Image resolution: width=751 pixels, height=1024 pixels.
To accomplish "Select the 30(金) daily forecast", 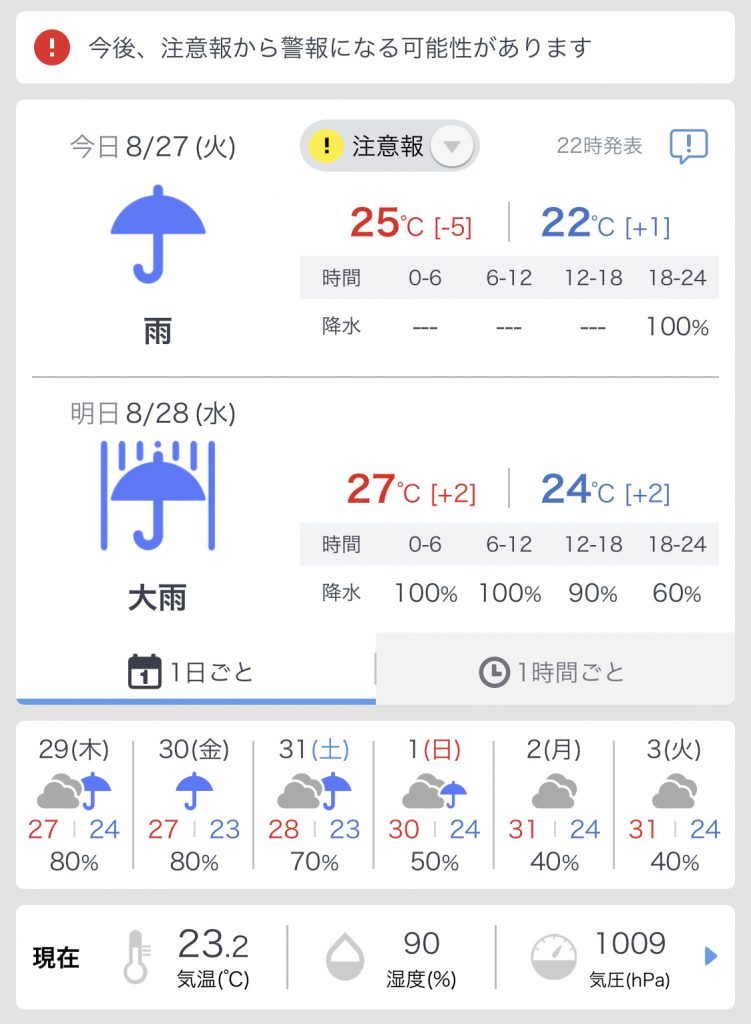I will (x=194, y=805).
